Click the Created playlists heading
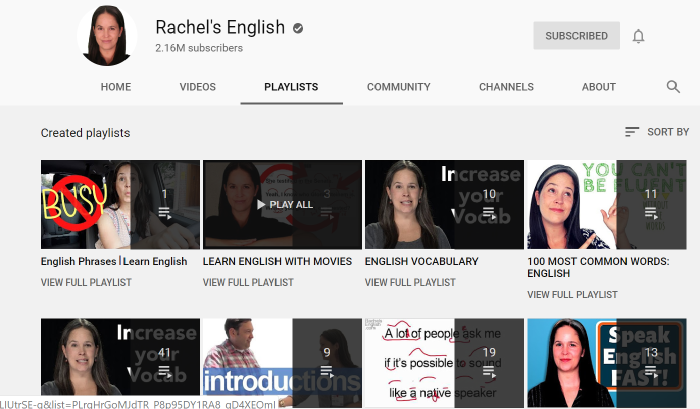 85,133
